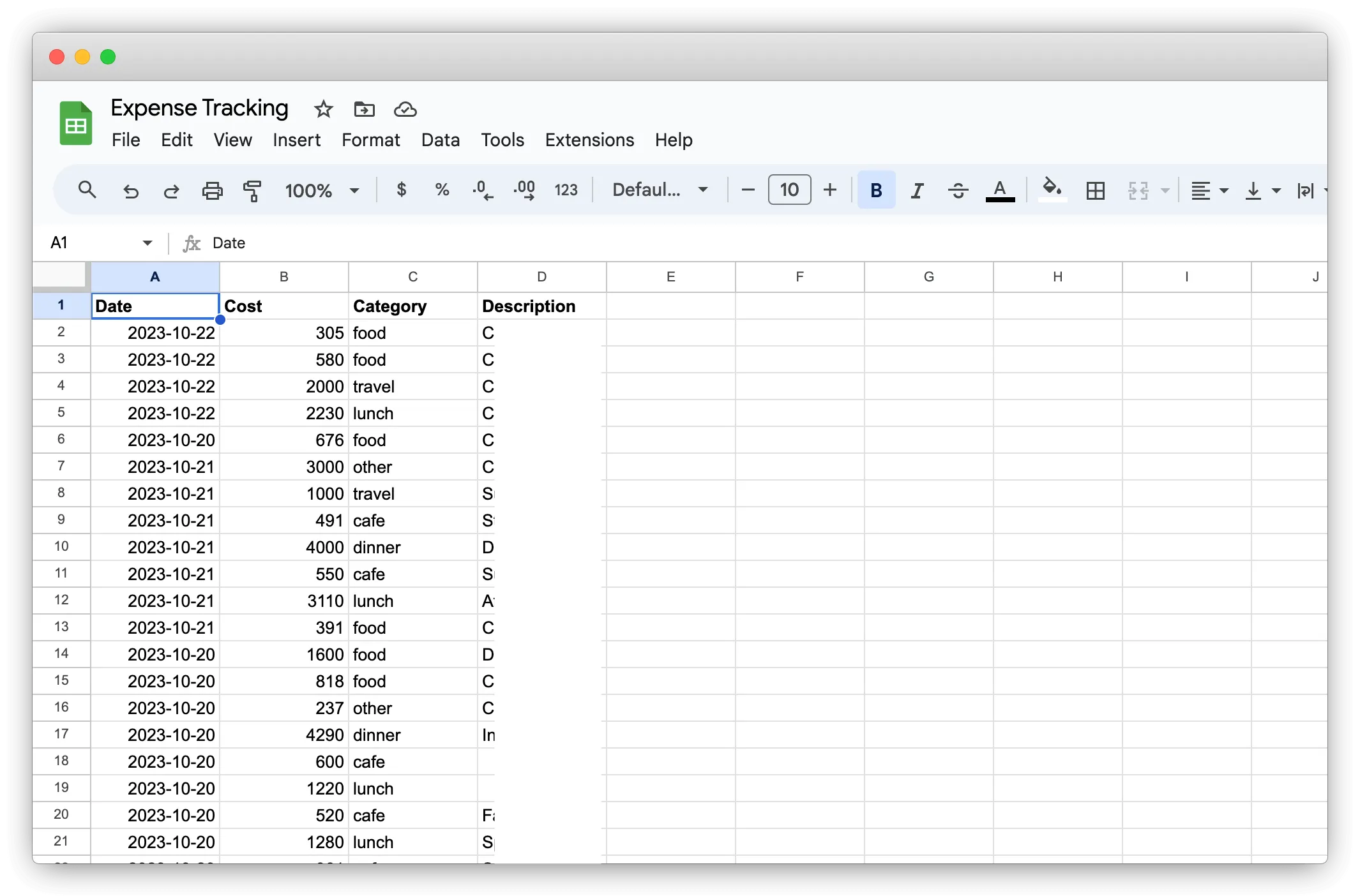Toggle strikethrough formatting button
This screenshot has height=896, width=1360.
coord(958,190)
